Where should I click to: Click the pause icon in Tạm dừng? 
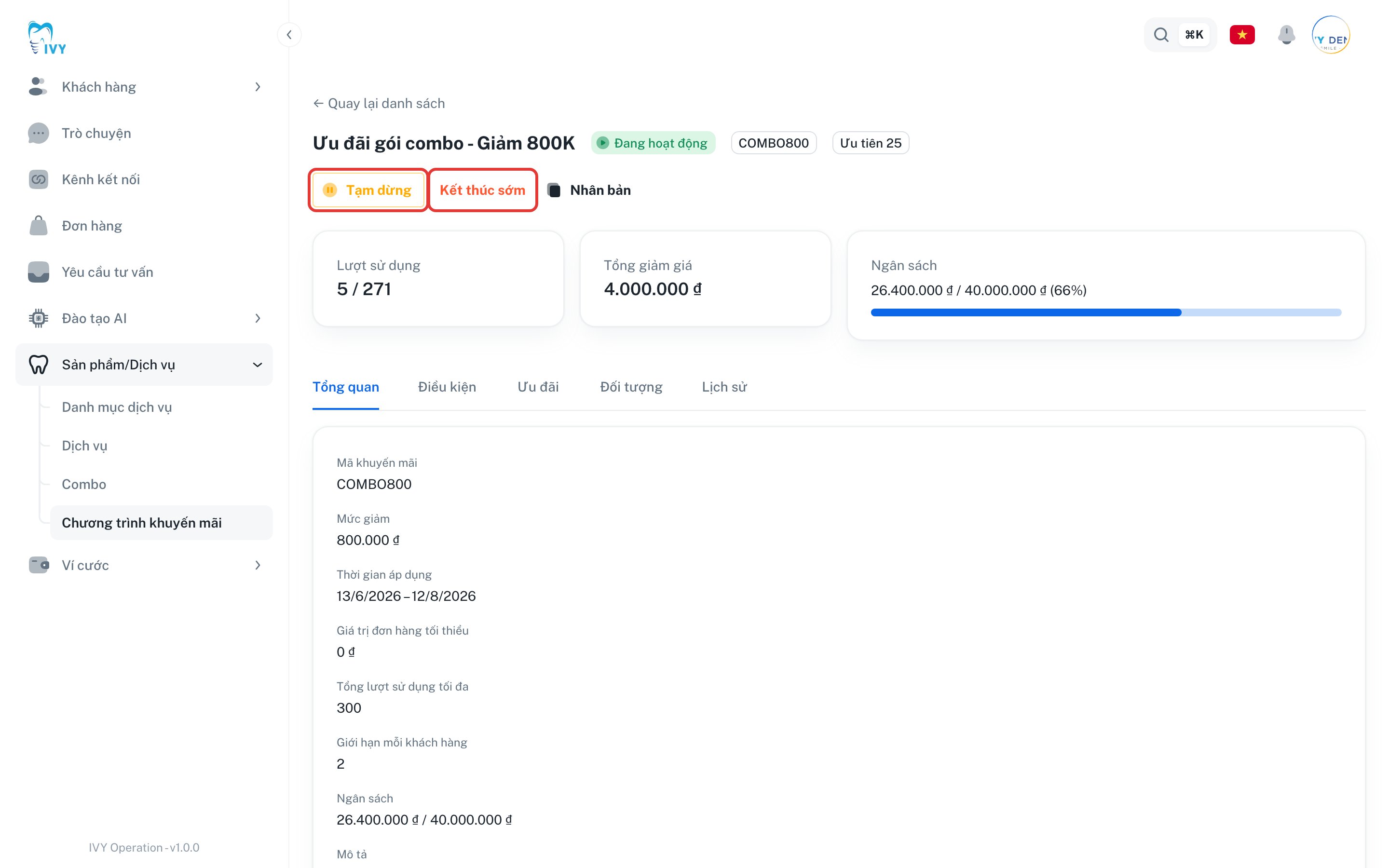(x=329, y=190)
